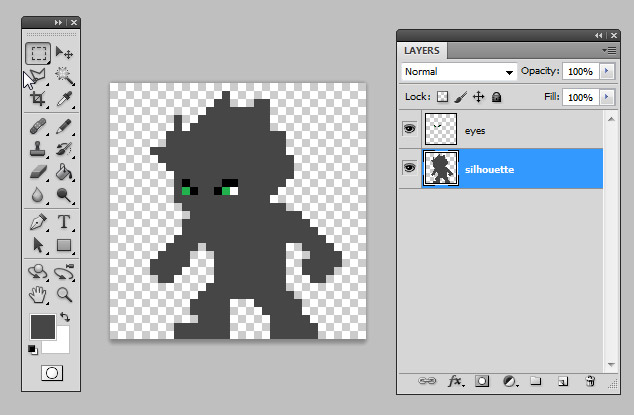634x415 pixels.
Task: Enable lock transparent pixels
Action: (x=442, y=97)
